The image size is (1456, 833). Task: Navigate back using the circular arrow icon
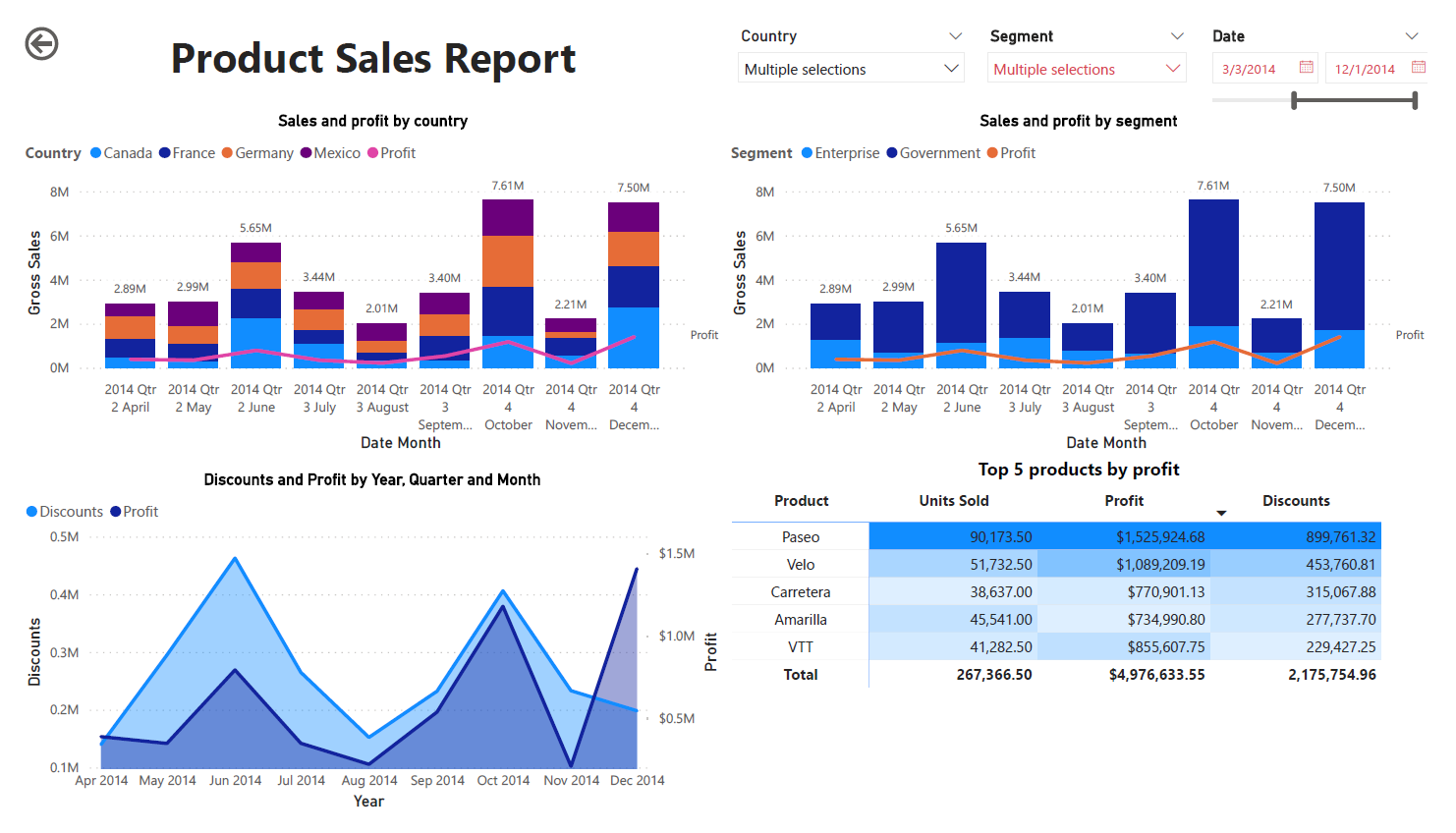pyautogui.click(x=40, y=43)
